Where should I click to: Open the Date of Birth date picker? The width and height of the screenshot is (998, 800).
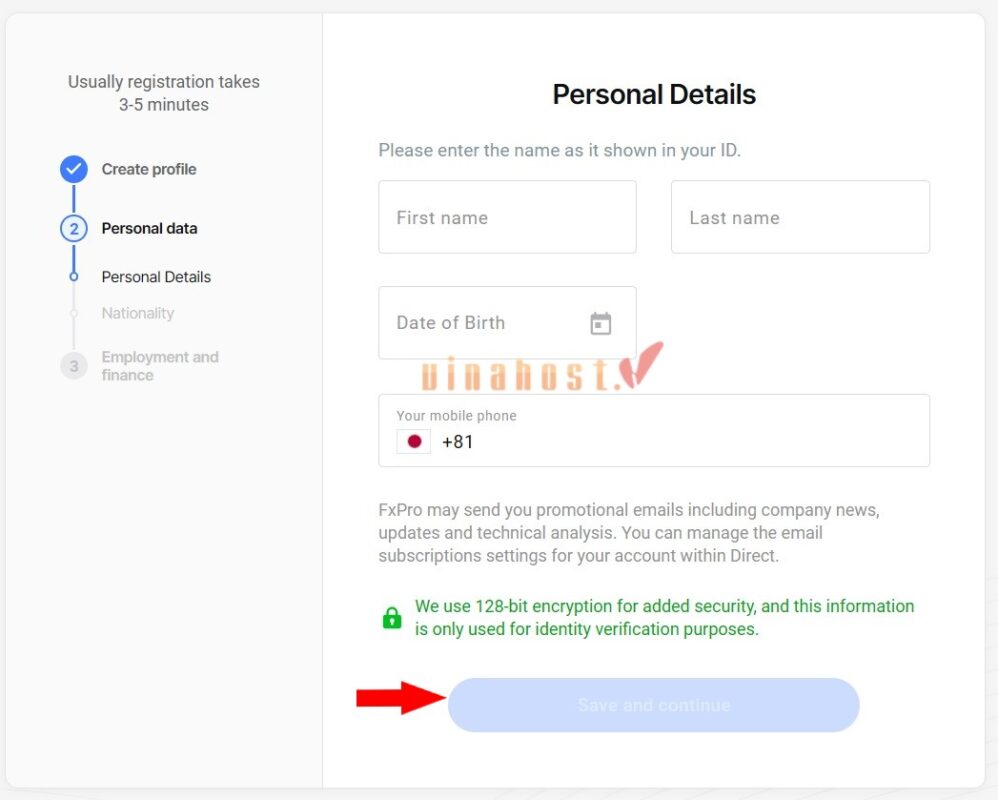coord(507,323)
